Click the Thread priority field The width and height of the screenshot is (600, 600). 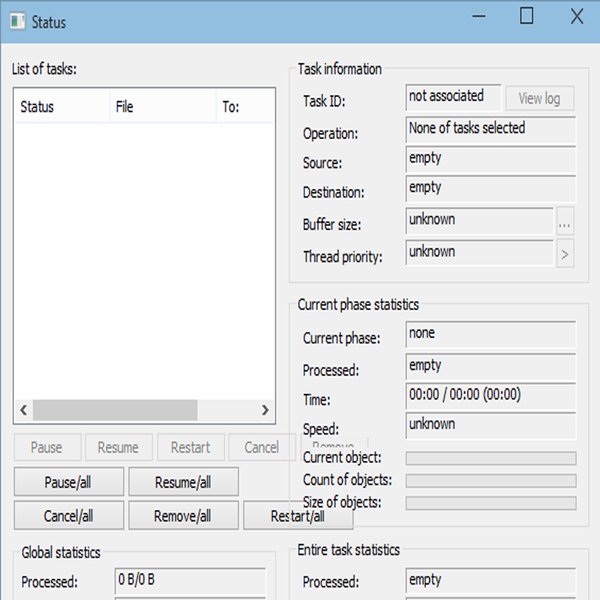click(x=479, y=253)
